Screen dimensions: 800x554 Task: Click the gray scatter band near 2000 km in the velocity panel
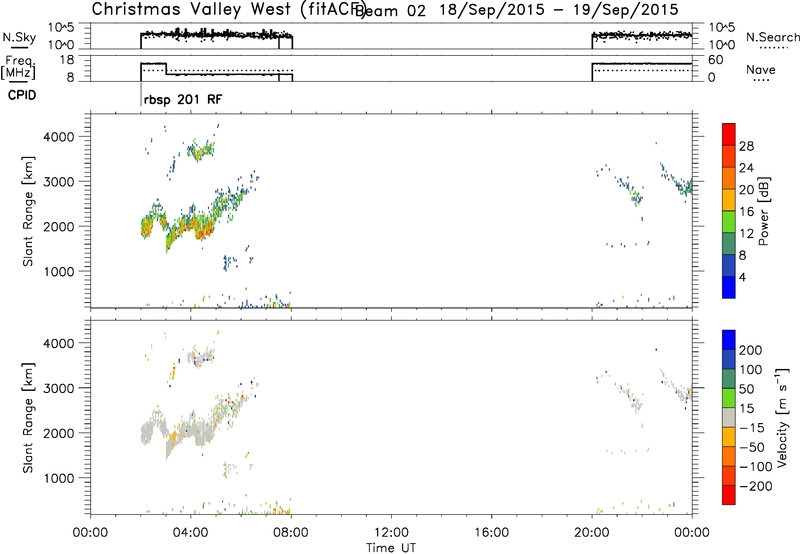point(179,431)
